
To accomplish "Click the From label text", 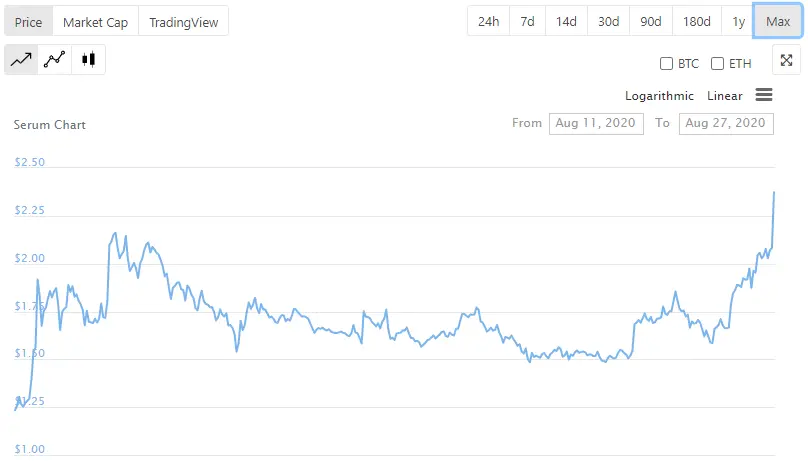I will (527, 123).
